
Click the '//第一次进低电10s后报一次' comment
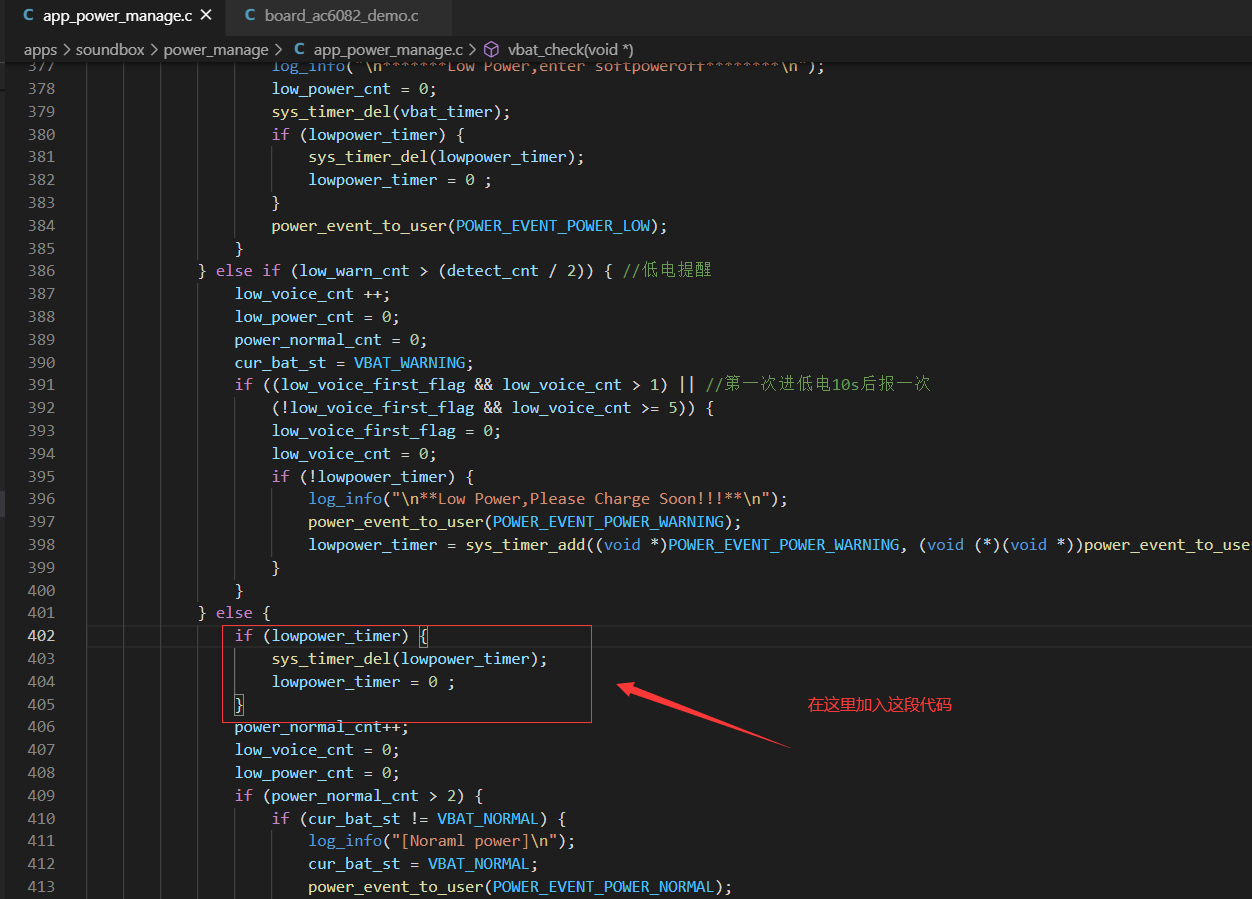818,385
